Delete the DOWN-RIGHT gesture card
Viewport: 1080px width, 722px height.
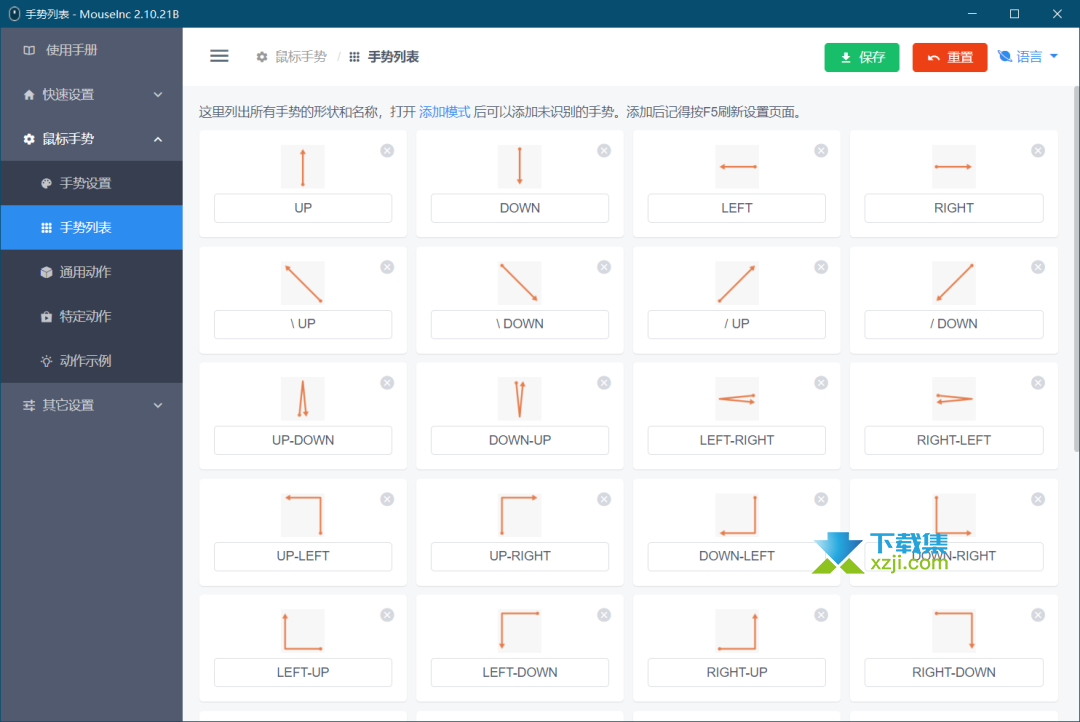1038,499
